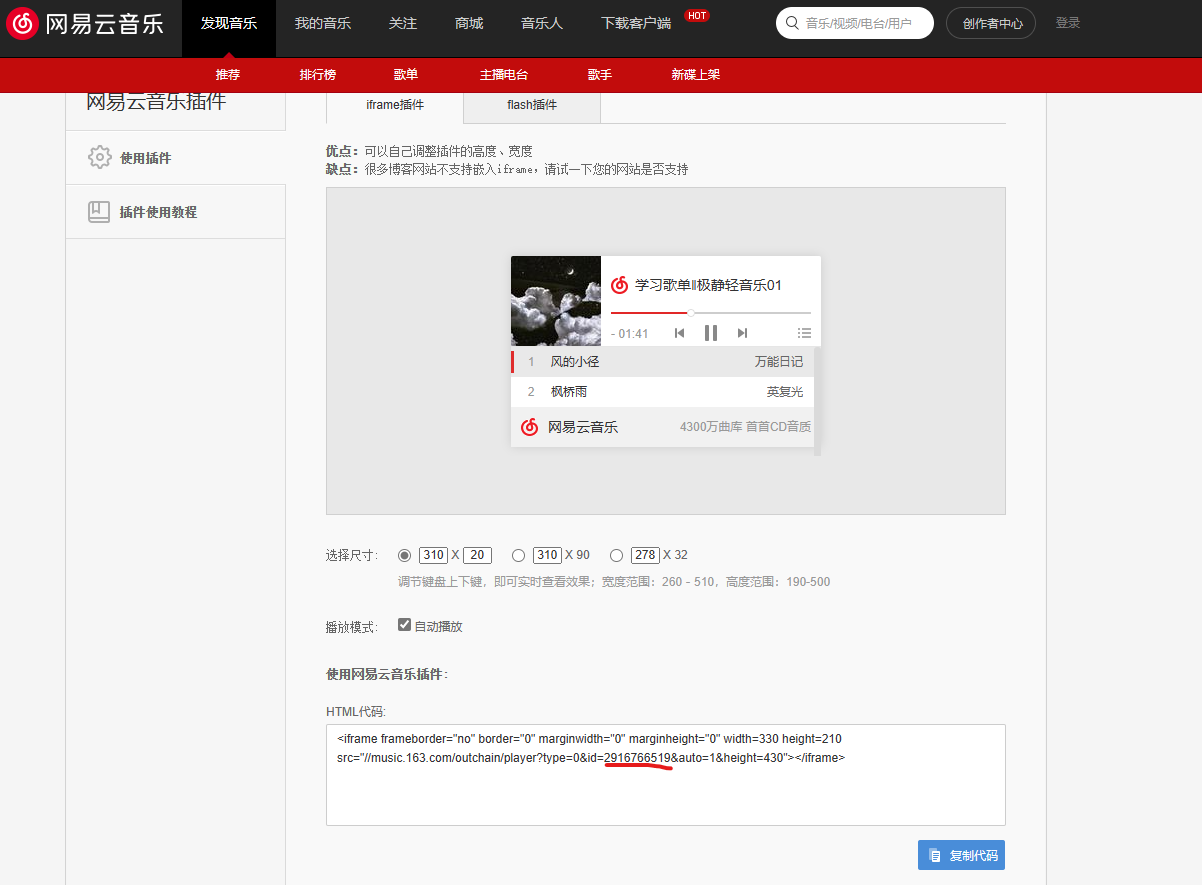Select 排行榜 in the red subnav
1202x885 pixels.
coord(318,75)
